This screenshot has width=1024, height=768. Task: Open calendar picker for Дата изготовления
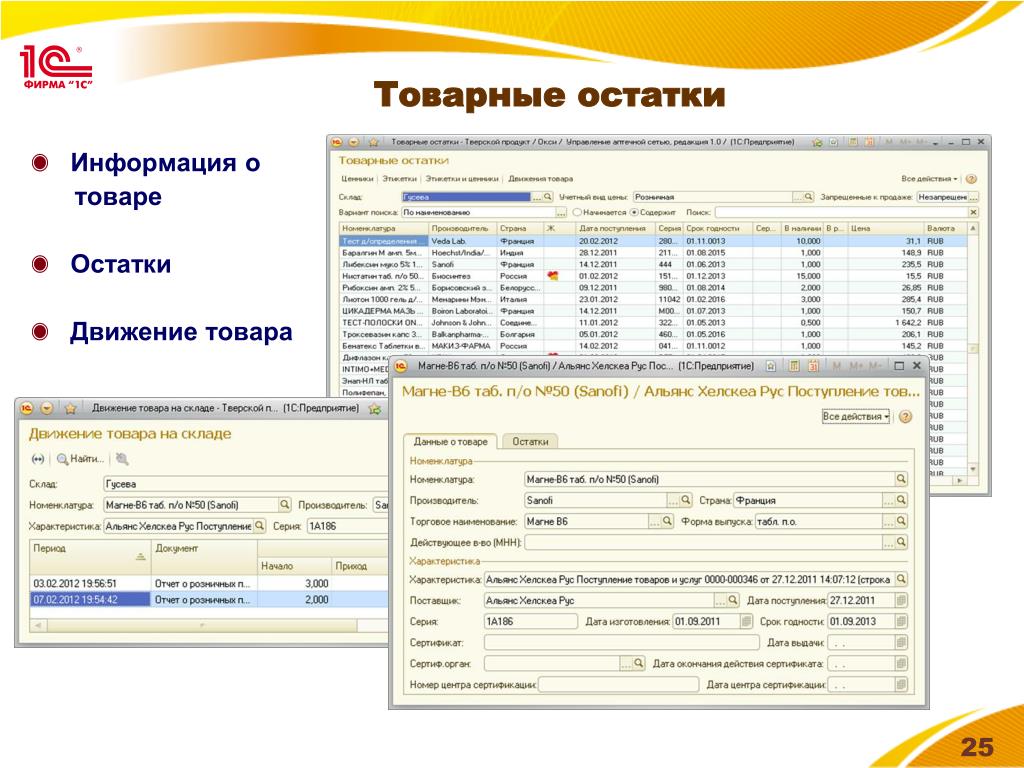[746, 621]
